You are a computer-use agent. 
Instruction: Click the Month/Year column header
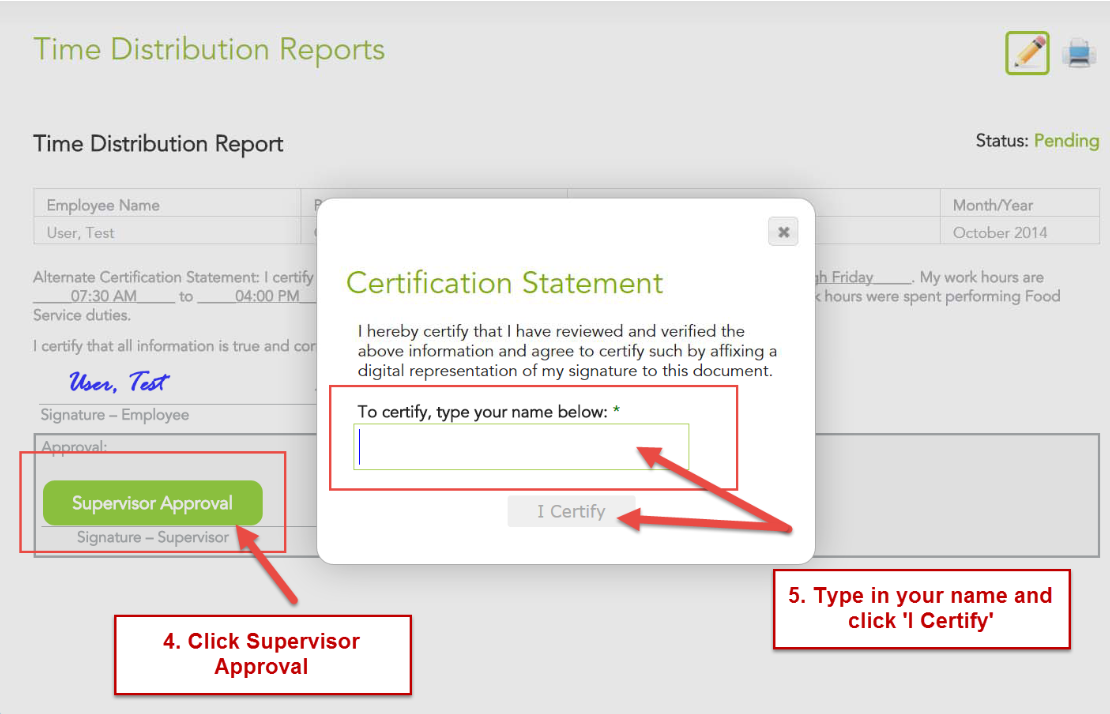[x=993, y=205]
